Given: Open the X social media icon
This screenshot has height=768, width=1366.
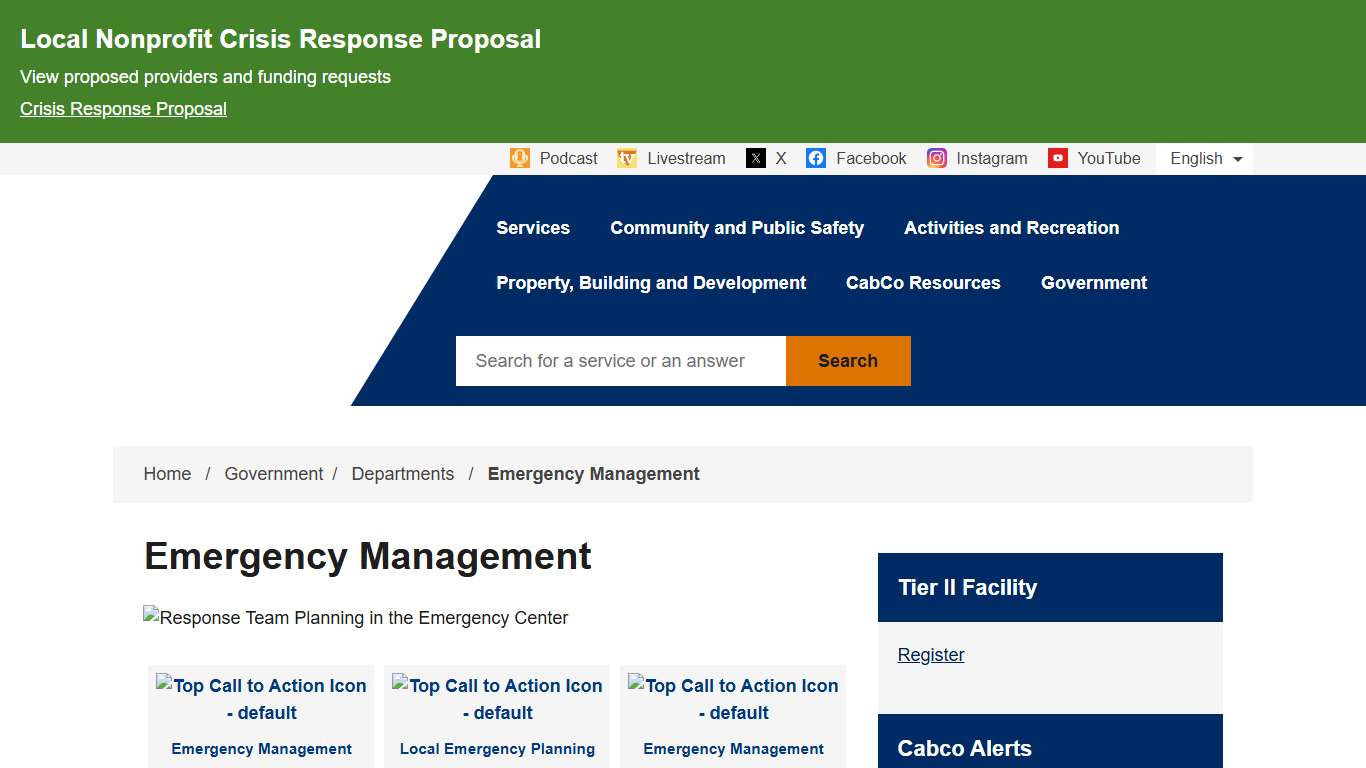Looking at the screenshot, I should (x=755, y=158).
